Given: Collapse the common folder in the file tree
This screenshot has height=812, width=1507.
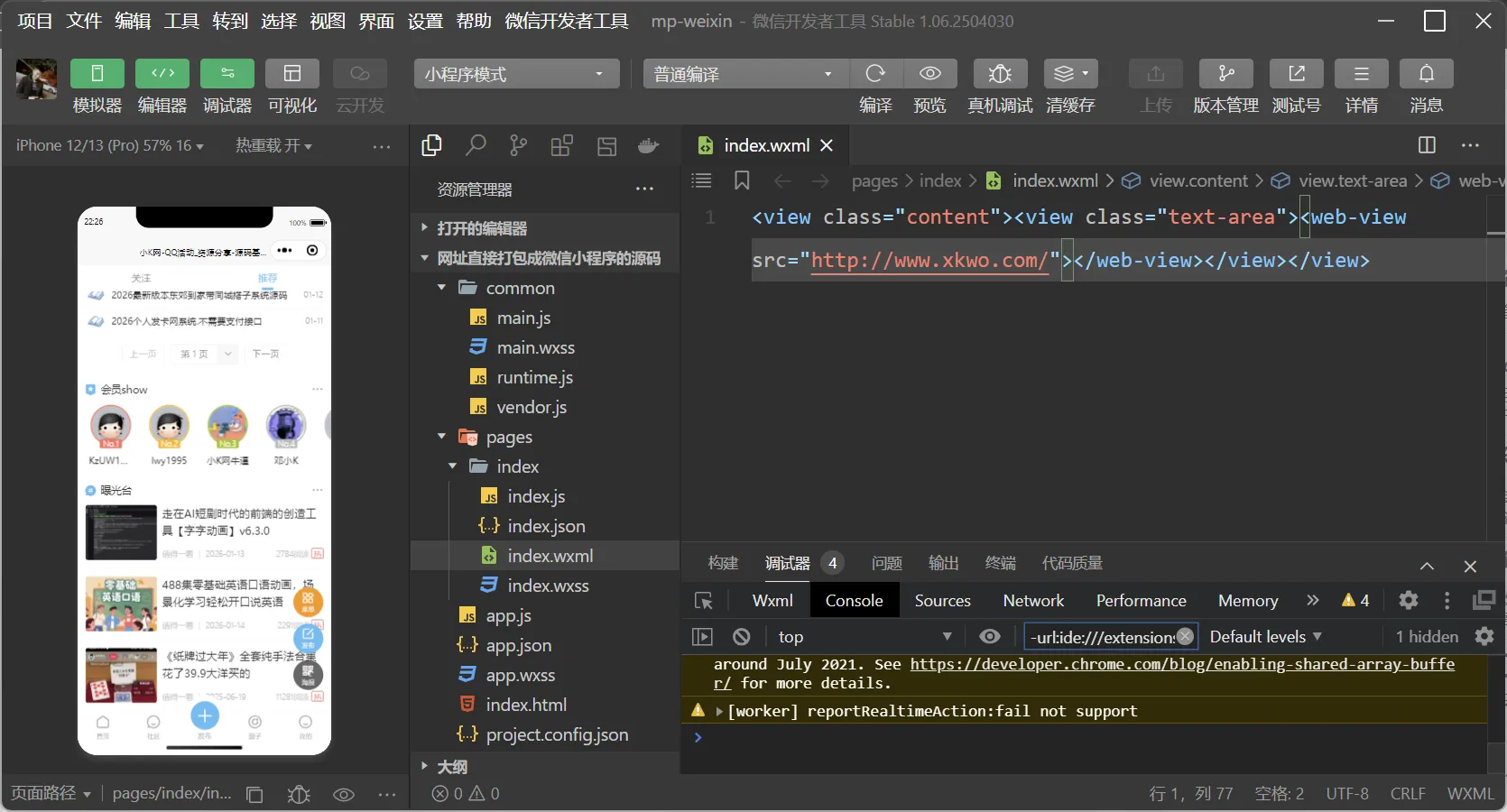Looking at the screenshot, I should coord(442,288).
